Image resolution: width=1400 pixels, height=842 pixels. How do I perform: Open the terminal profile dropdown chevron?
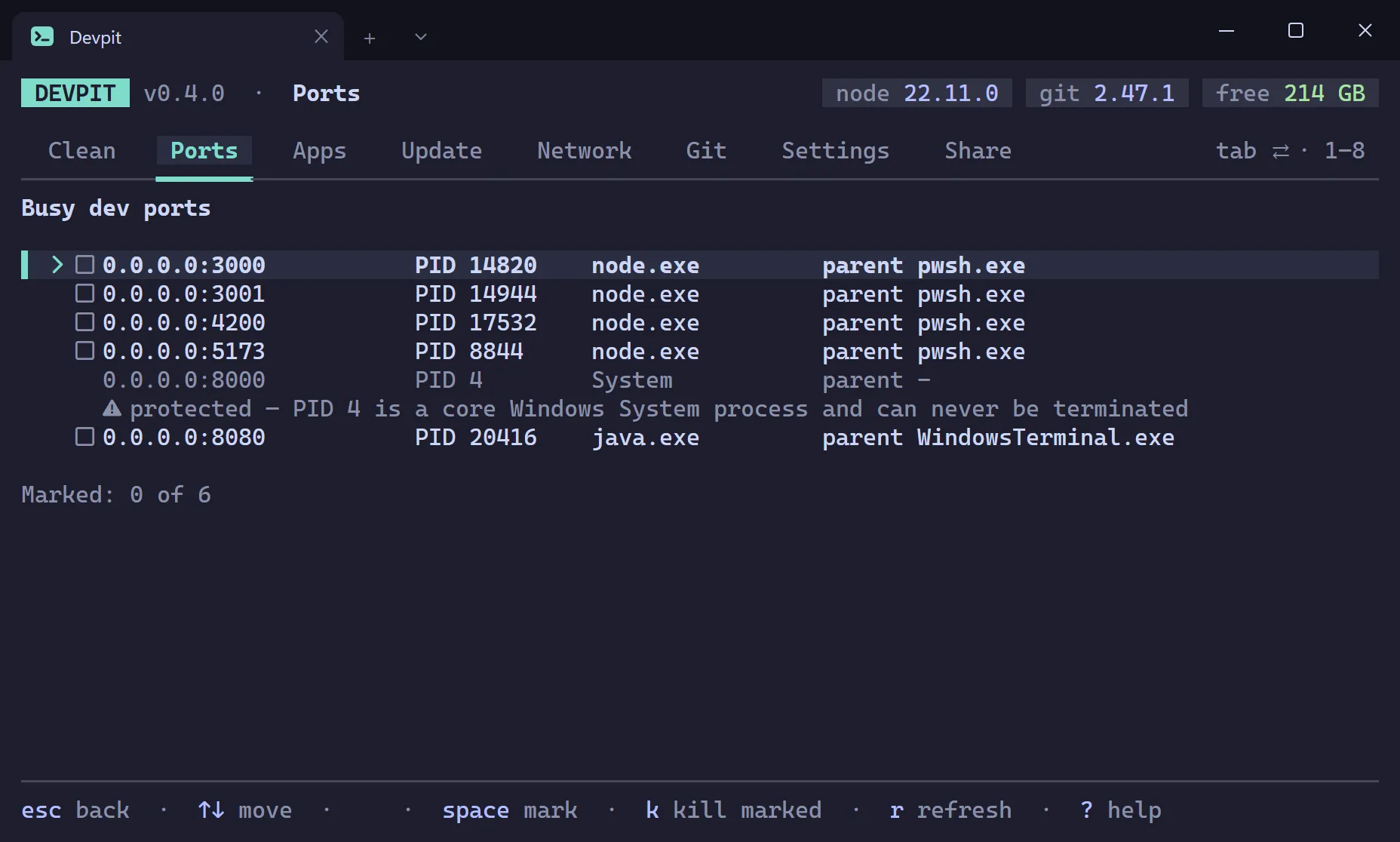pos(421,37)
